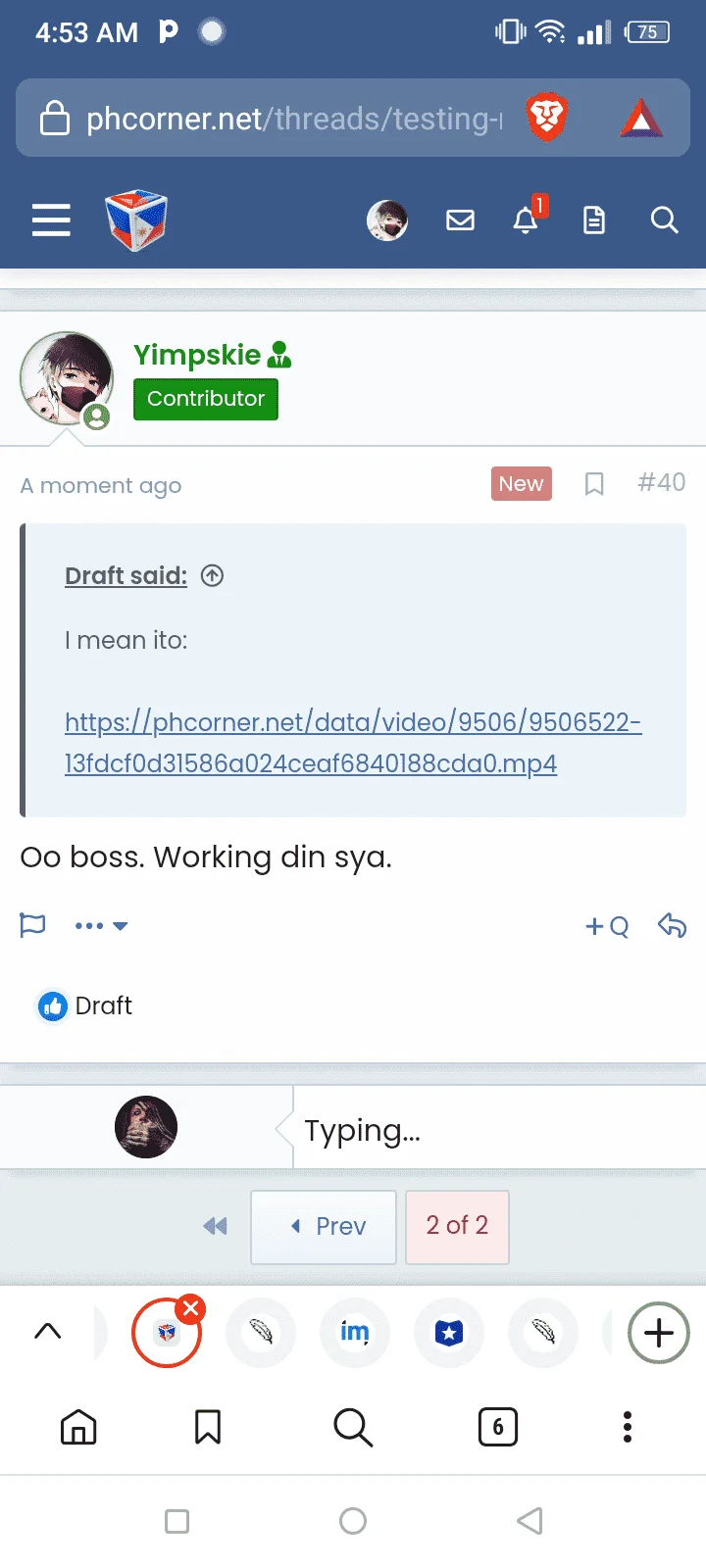The height and width of the screenshot is (1568, 706).
Task: Open Draft's name in the reactions list
Action: click(103, 1005)
